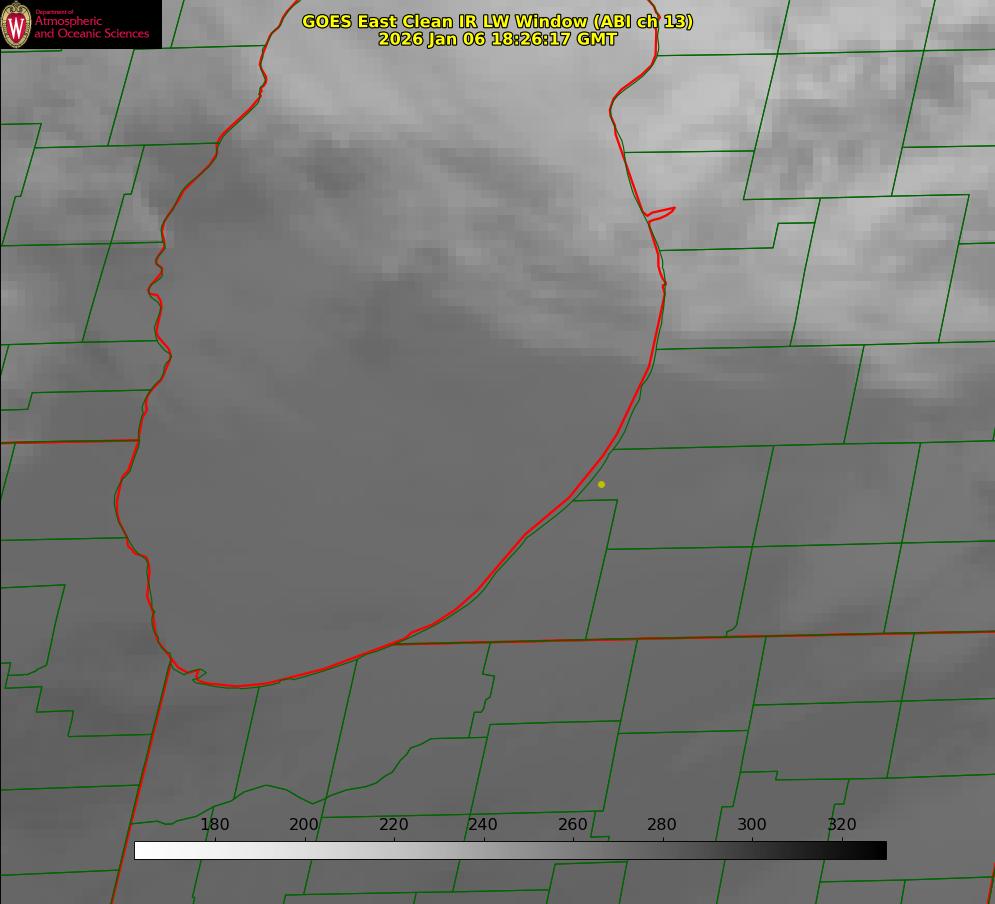Click the 18:26:17 GMT timestamp text
995x904 pixels.
tap(553, 39)
